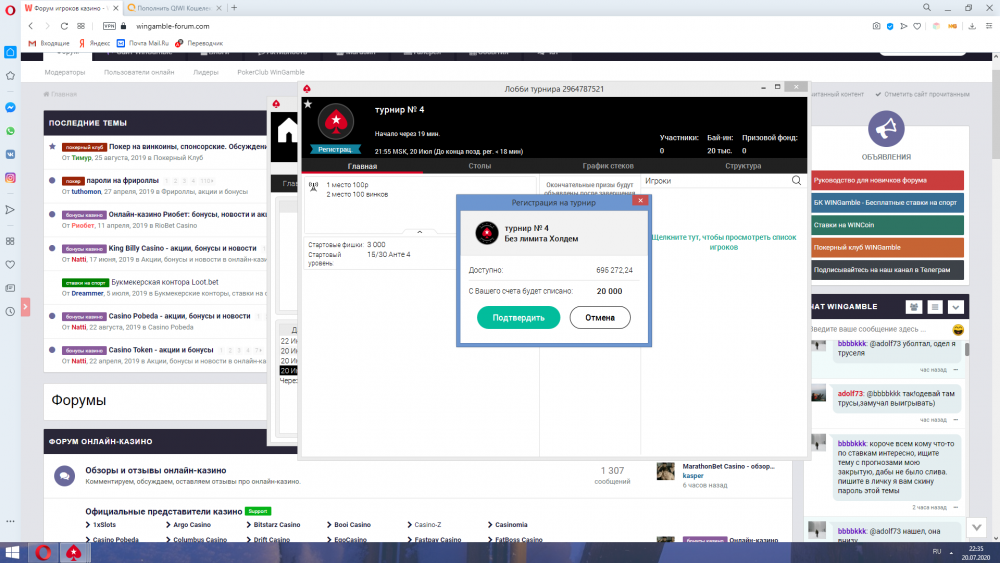The height and width of the screenshot is (563, 1000).
Task: Open the emoji picker in chat input
Action: tap(958, 329)
